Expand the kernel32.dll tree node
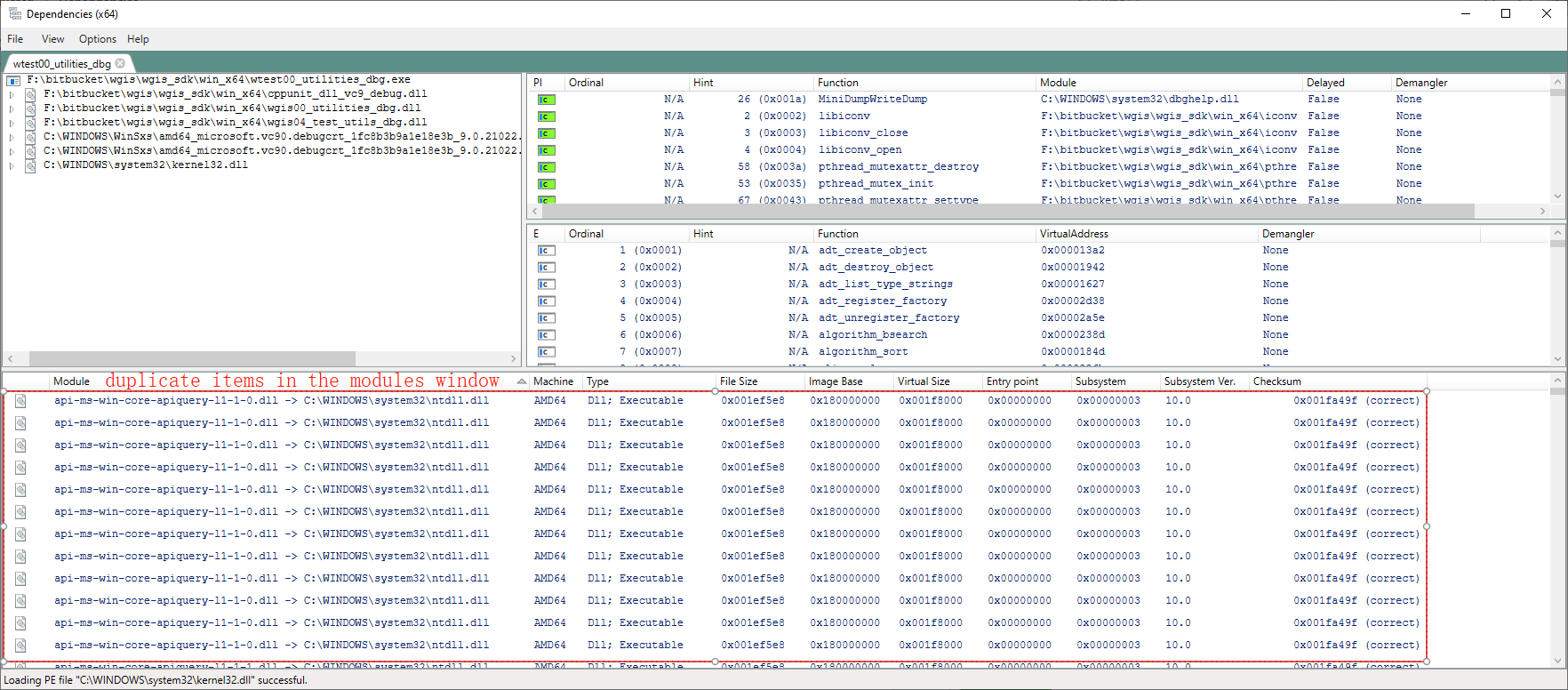The height and width of the screenshot is (690, 1568). (x=12, y=165)
